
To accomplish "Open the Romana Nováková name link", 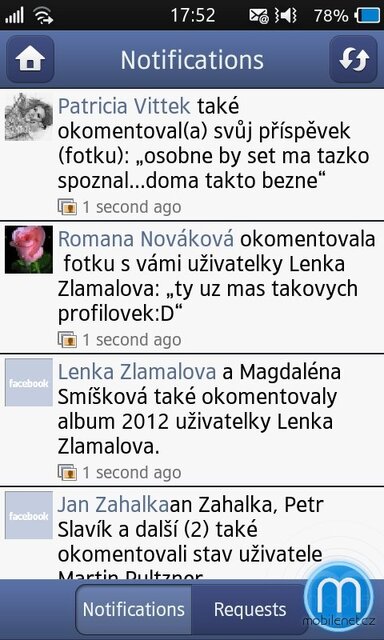I will click(146, 239).
